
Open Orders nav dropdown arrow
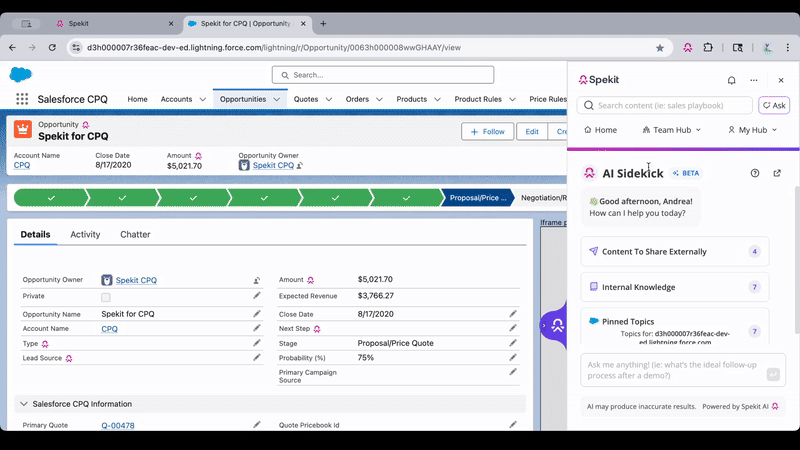[x=379, y=99]
